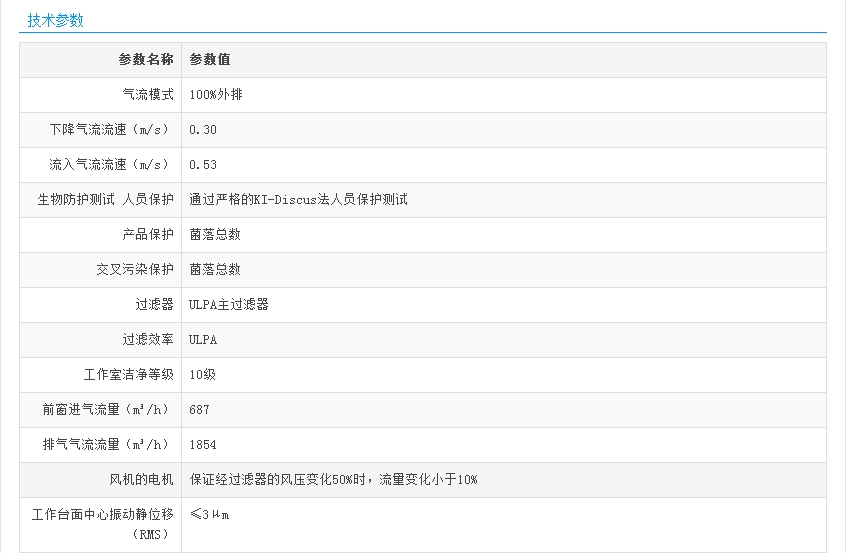This screenshot has width=846, height=553.
Task: Select the ULPA主过滤器 value
Action: [229, 305]
